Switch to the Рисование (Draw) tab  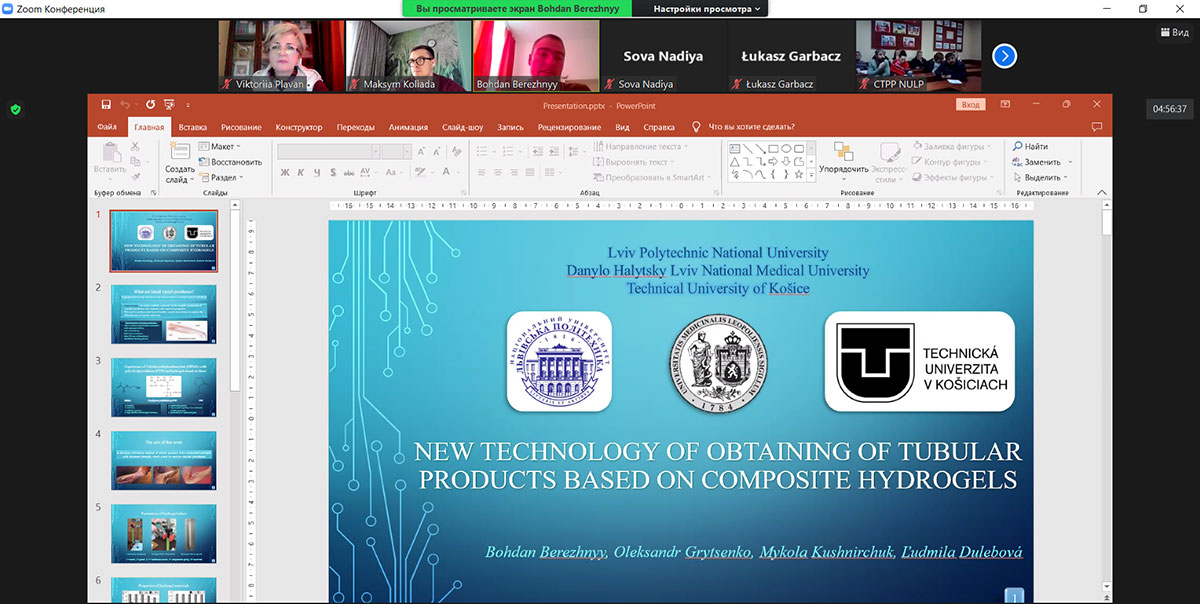tap(241, 127)
